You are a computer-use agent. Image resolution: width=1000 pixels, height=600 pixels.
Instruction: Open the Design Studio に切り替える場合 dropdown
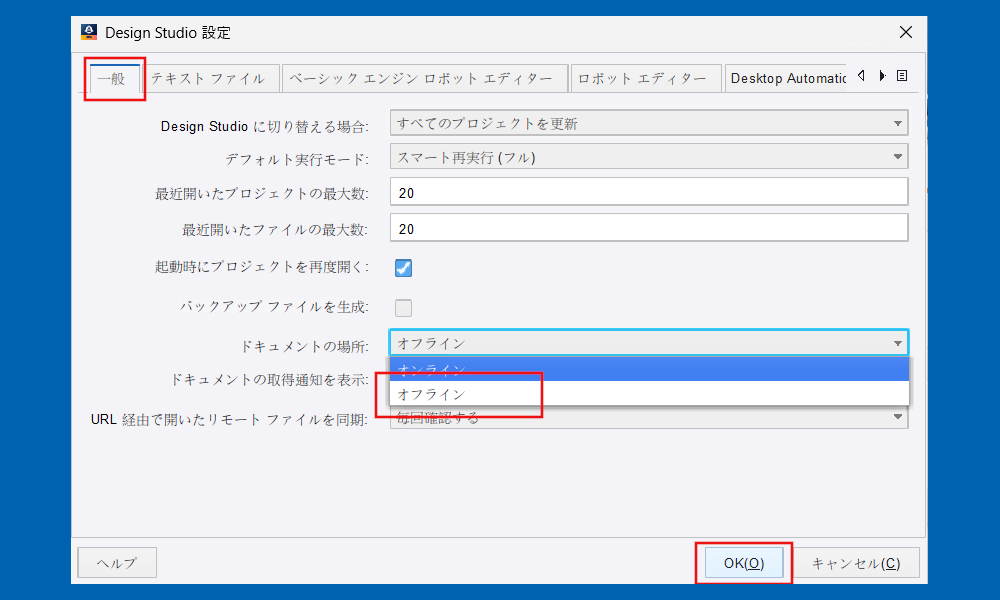pyautogui.click(x=649, y=123)
